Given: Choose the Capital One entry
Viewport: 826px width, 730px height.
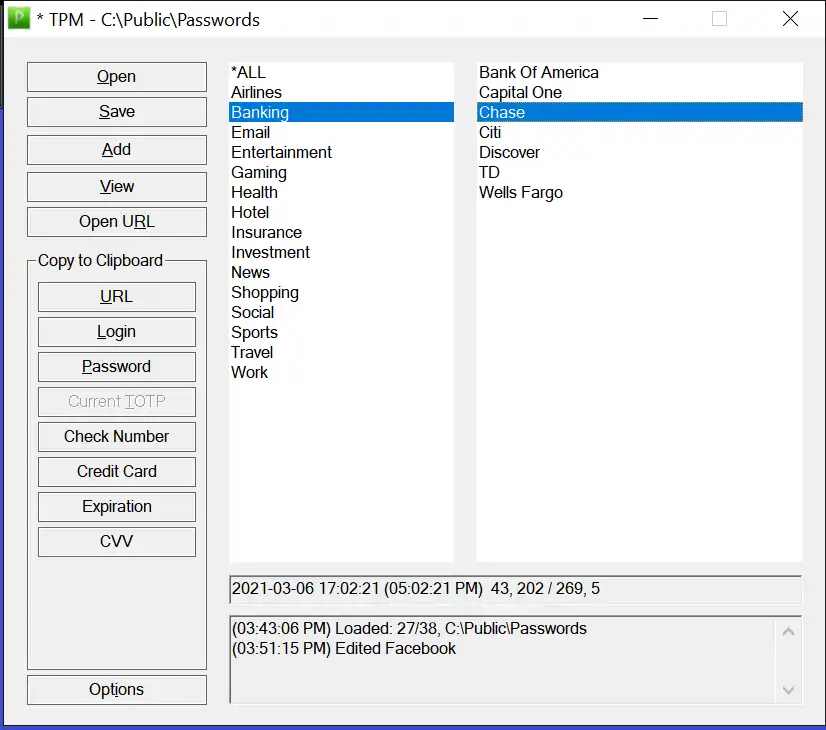Looking at the screenshot, I should (640, 92).
